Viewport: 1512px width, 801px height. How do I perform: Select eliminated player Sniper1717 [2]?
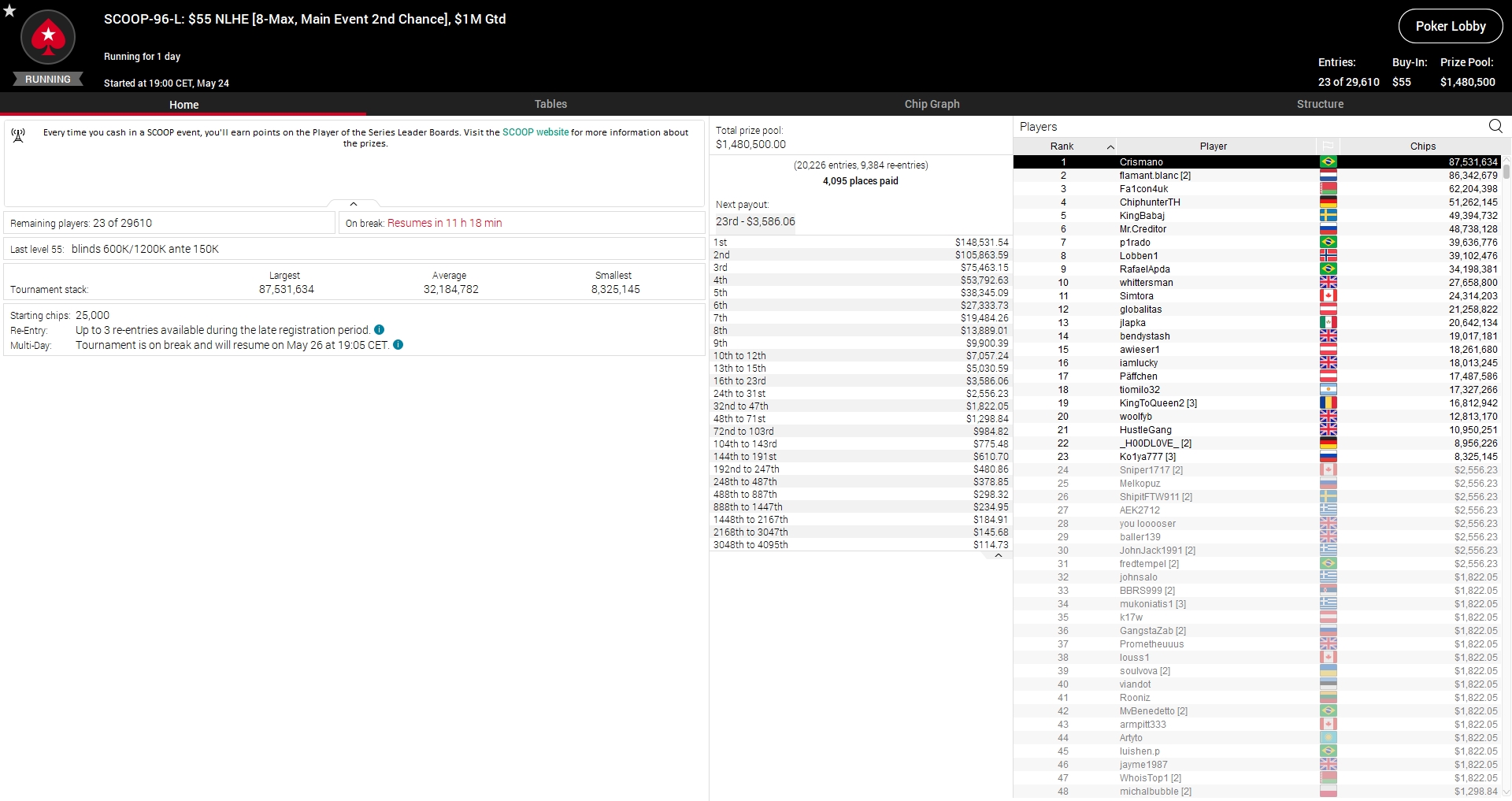1258,470
